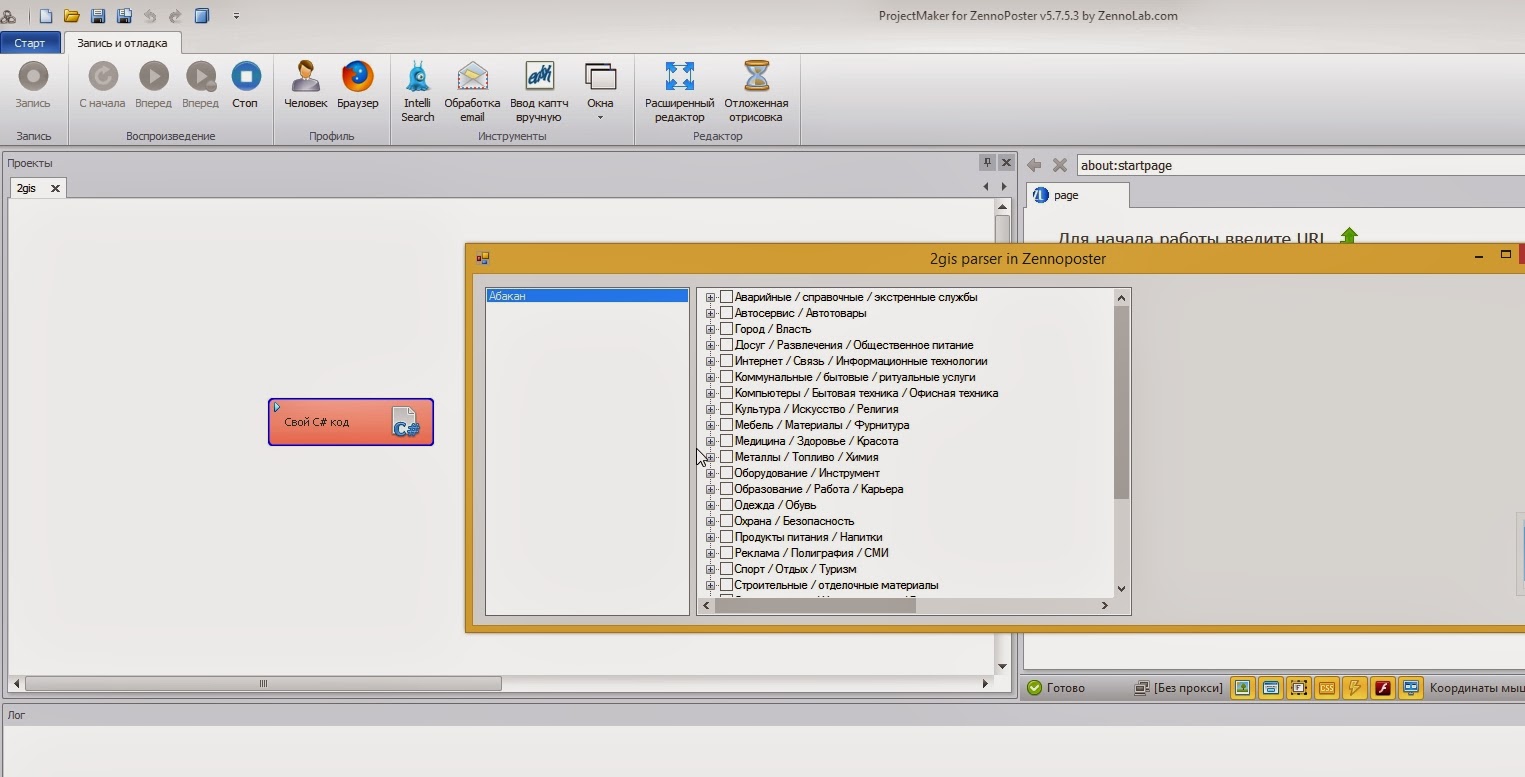
Task: Check Город / Власть checkbox
Action: click(727, 329)
